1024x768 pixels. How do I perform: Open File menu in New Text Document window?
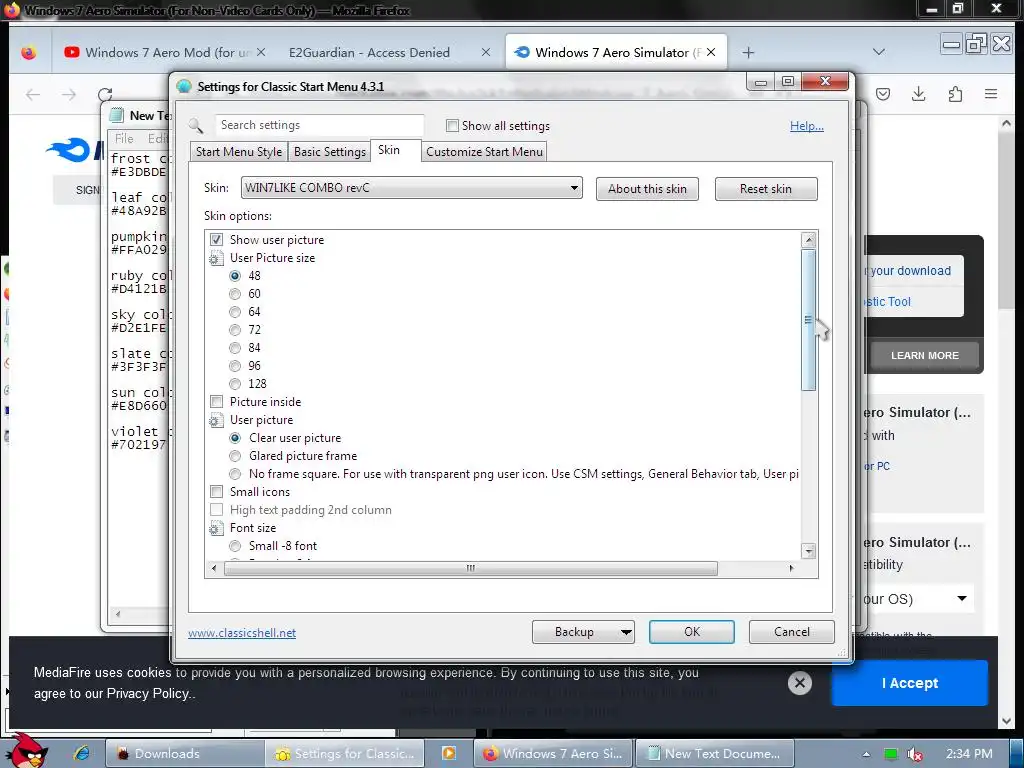click(x=124, y=138)
